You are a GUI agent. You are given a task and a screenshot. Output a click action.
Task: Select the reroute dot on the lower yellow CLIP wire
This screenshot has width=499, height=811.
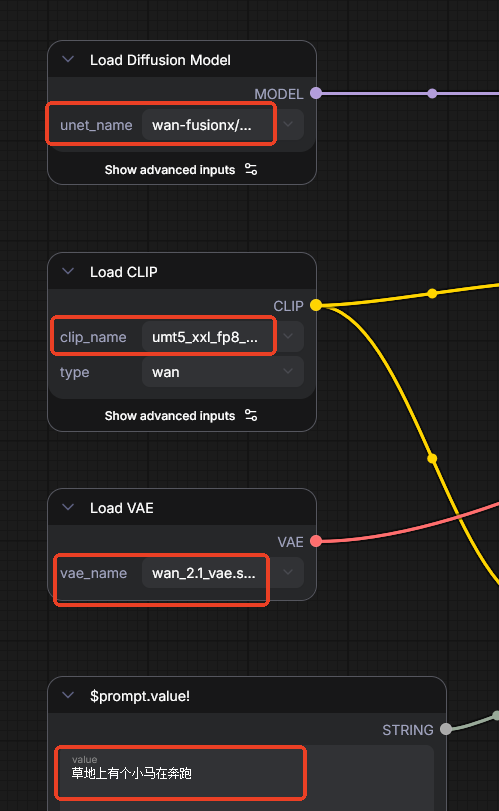[x=432, y=459]
